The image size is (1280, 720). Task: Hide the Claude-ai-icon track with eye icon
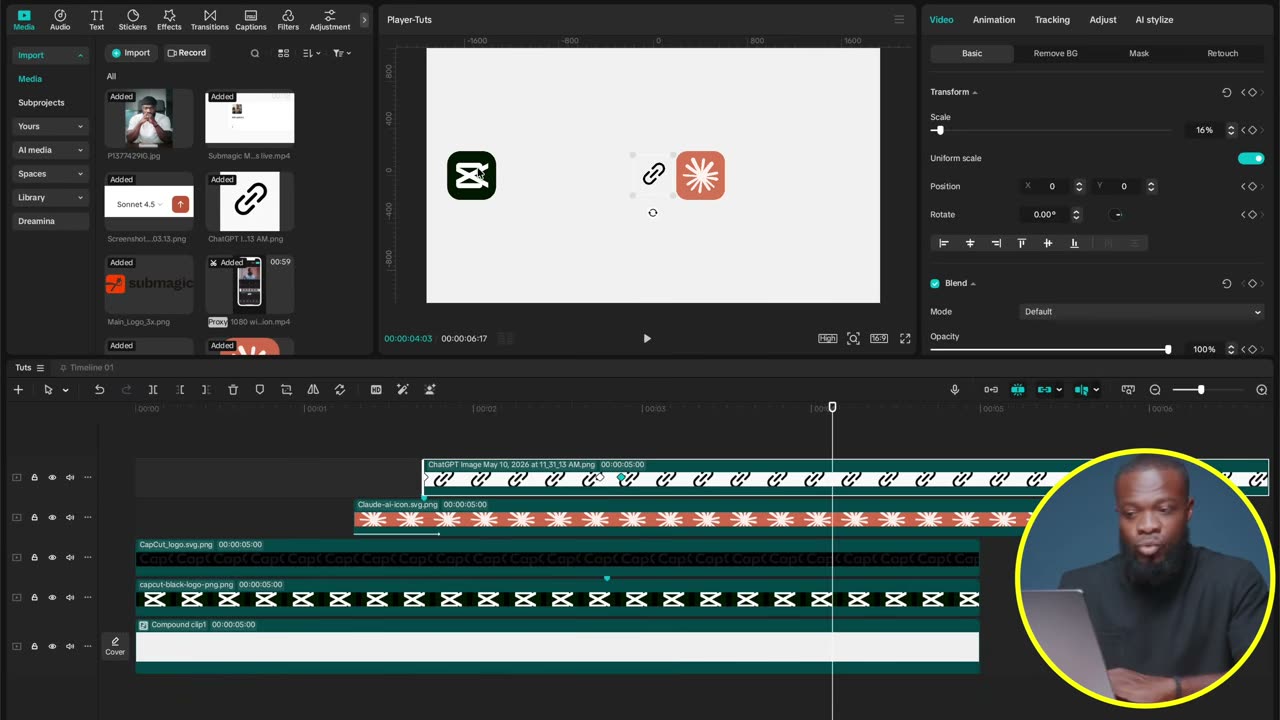point(52,517)
